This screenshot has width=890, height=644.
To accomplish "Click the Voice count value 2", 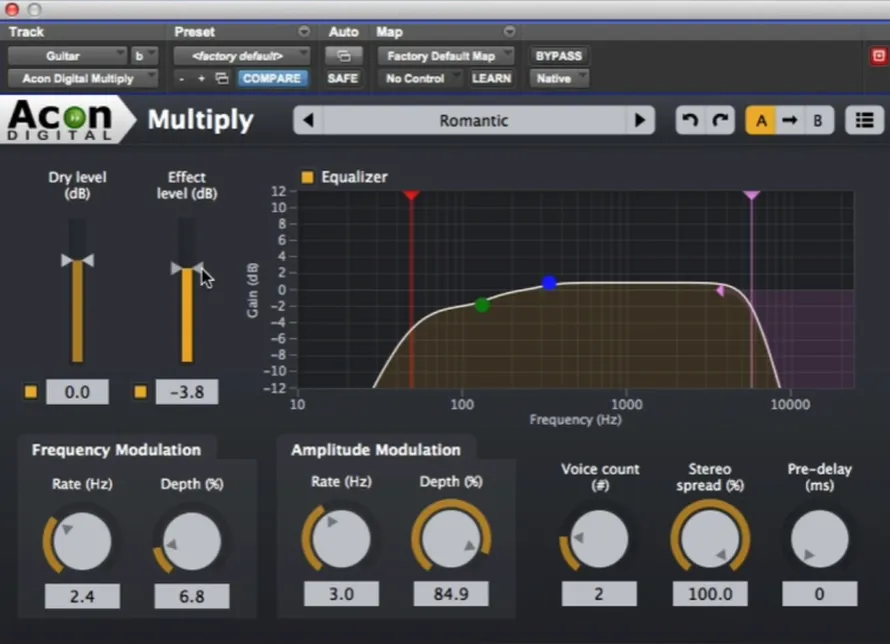I will coord(599,594).
